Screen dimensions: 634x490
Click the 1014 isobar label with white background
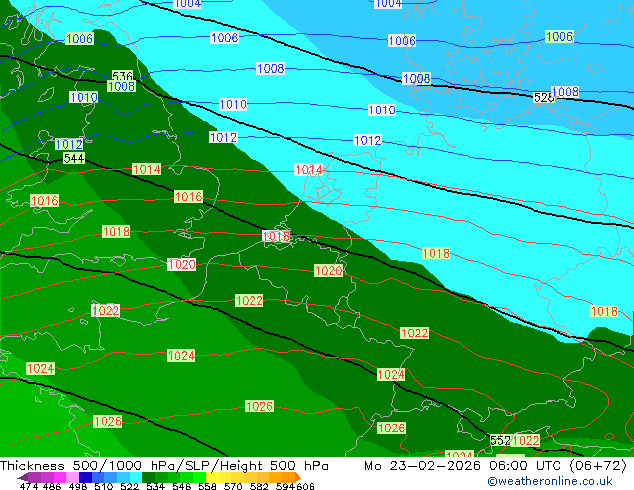pos(309,169)
